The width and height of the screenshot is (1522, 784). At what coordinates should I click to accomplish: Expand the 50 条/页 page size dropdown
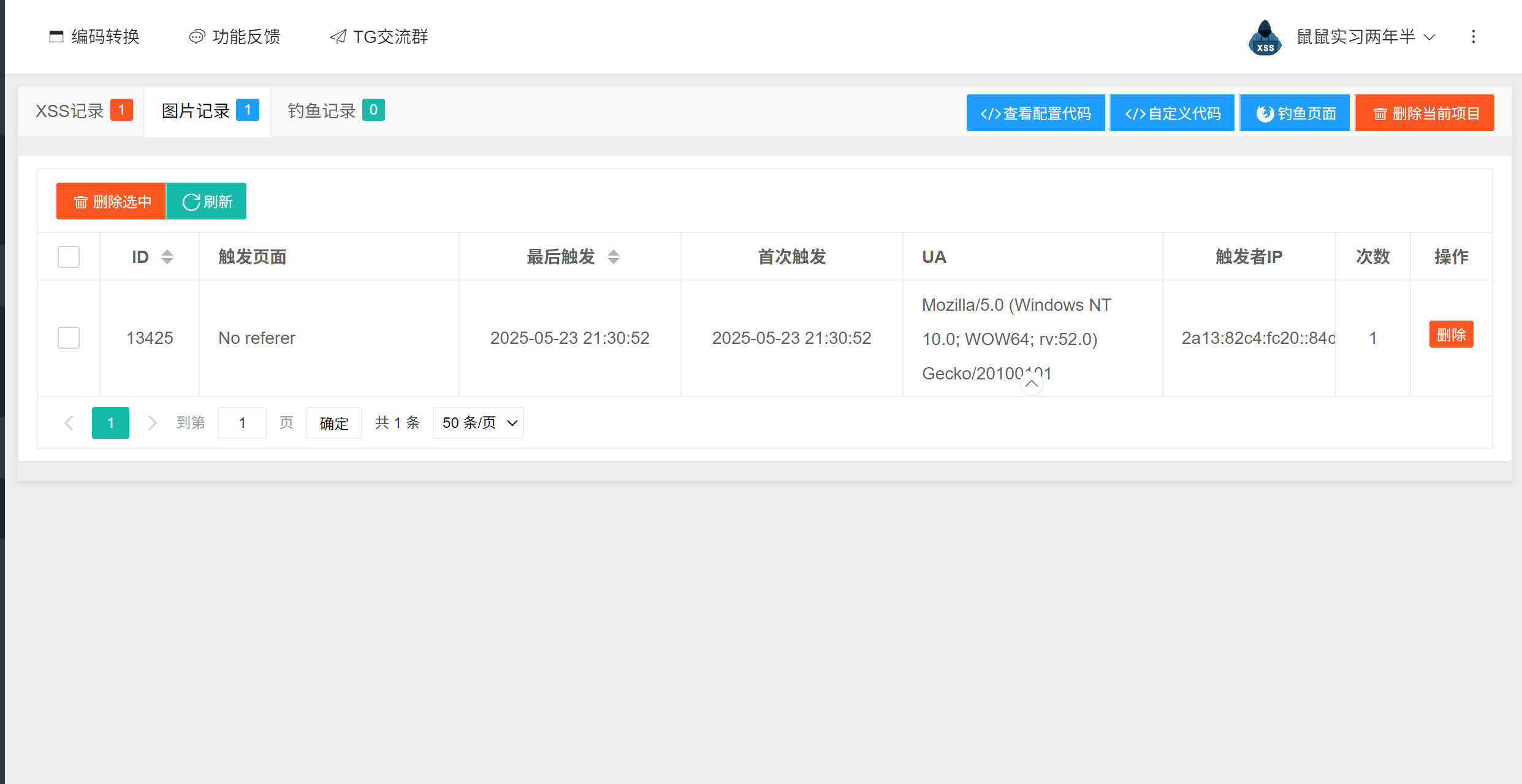(x=478, y=423)
